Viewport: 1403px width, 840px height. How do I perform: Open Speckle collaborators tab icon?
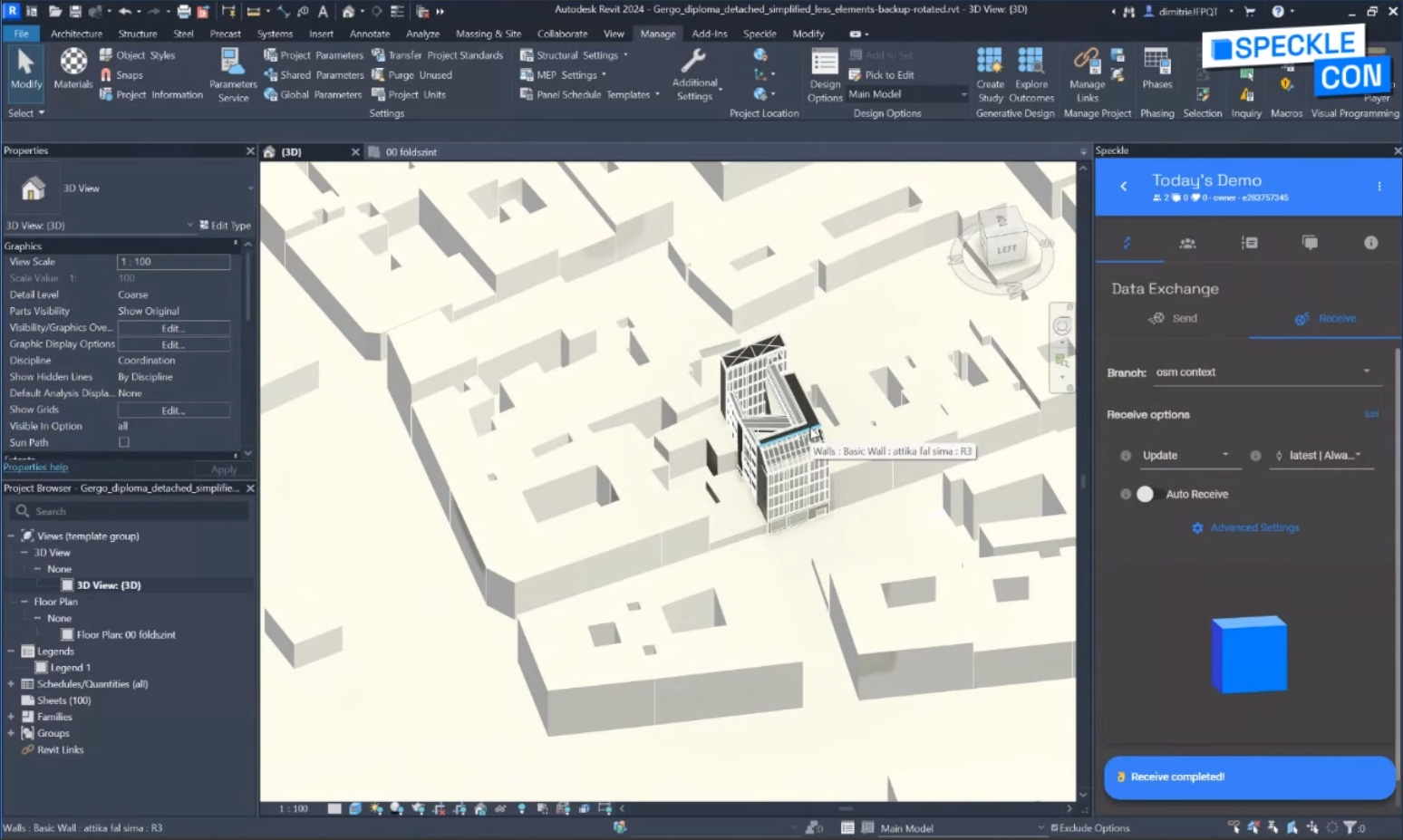point(1187,243)
